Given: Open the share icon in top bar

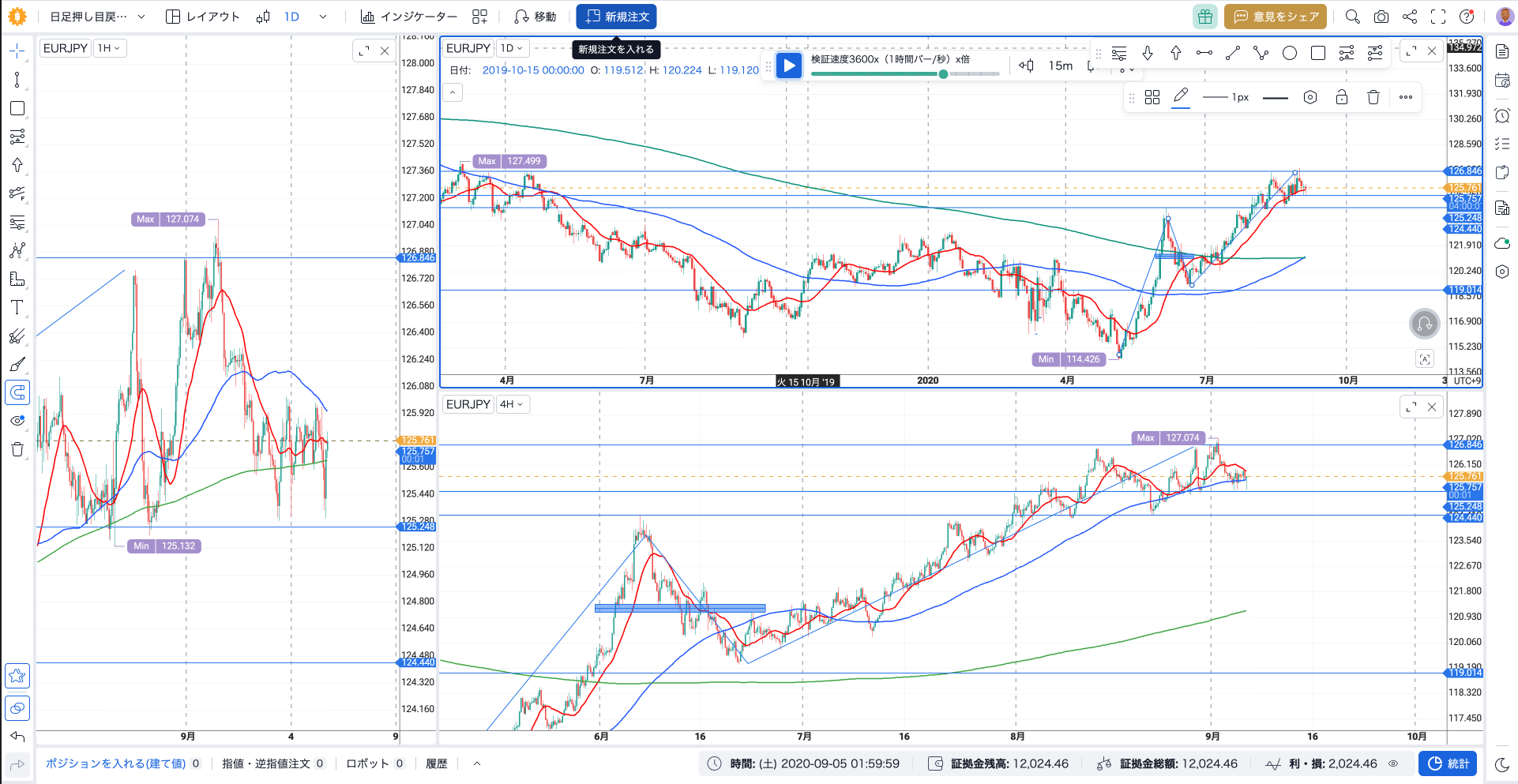Looking at the screenshot, I should click(1410, 17).
